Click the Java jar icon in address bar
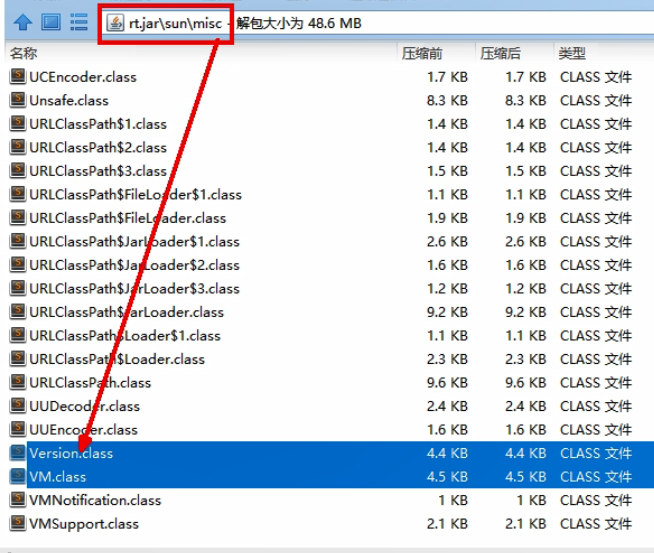 [115, 21]
